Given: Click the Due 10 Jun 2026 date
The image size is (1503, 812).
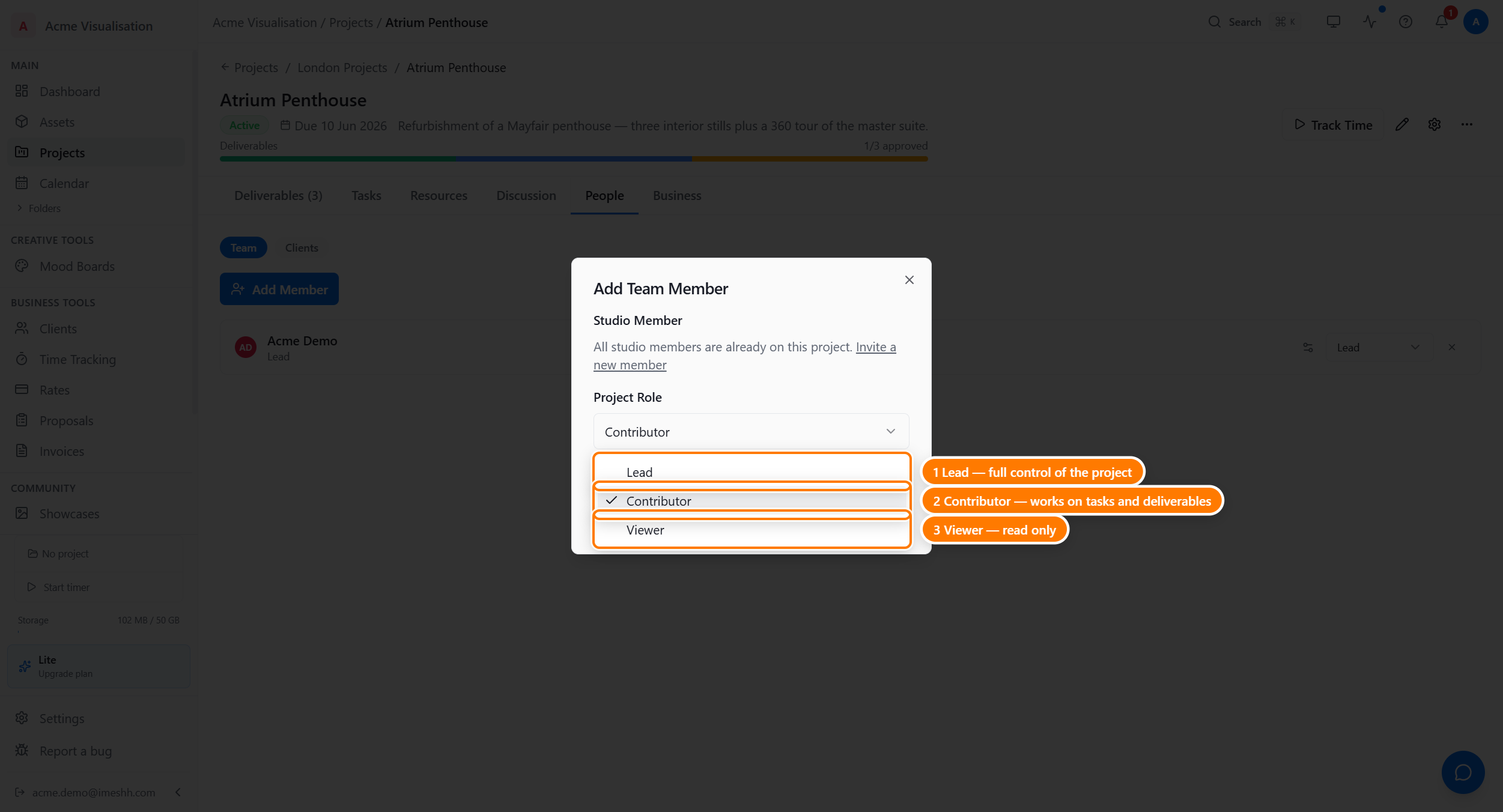Looking at the screenshot, I should click(x=334, y=126).
